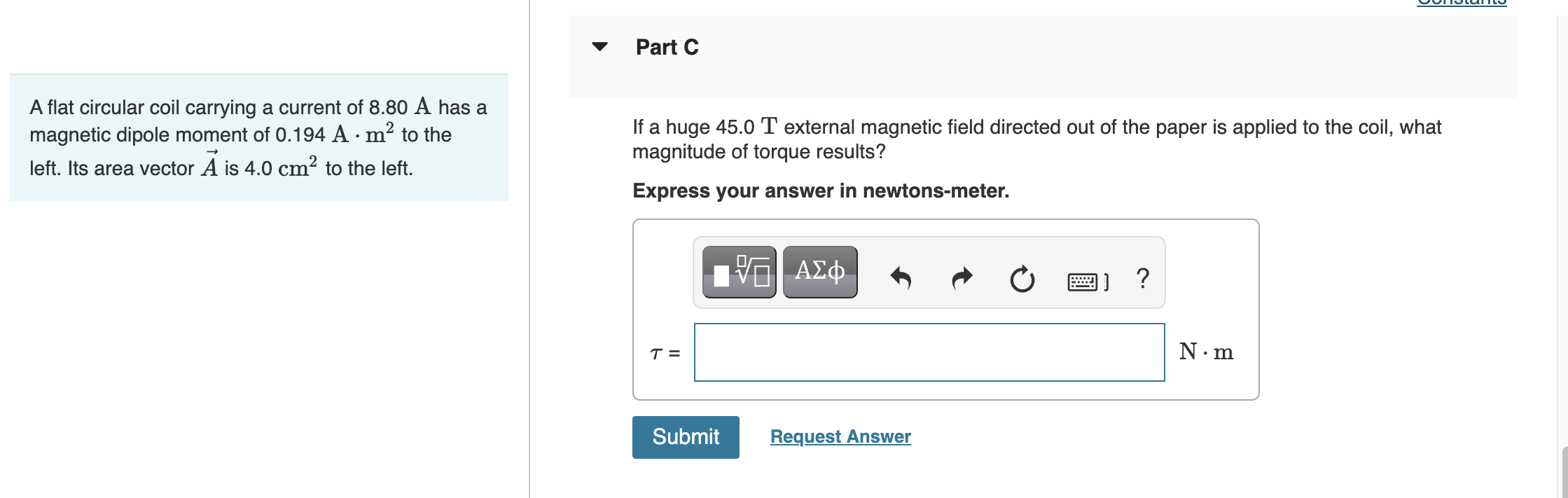The image size is (1568, 498).
Task: Click the N·m units label beside the input
Action: [x=1205, y=351]
